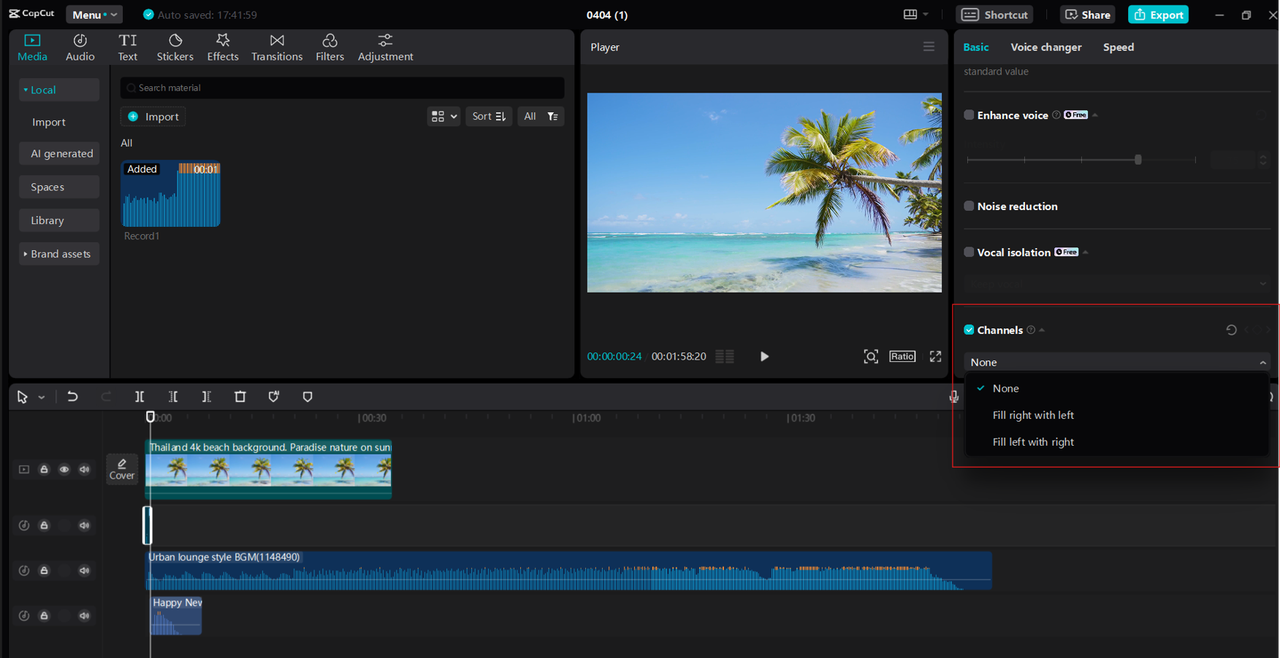The image size is (1280, 658).
Task: Play the video preview
Action: coord(764,356)
